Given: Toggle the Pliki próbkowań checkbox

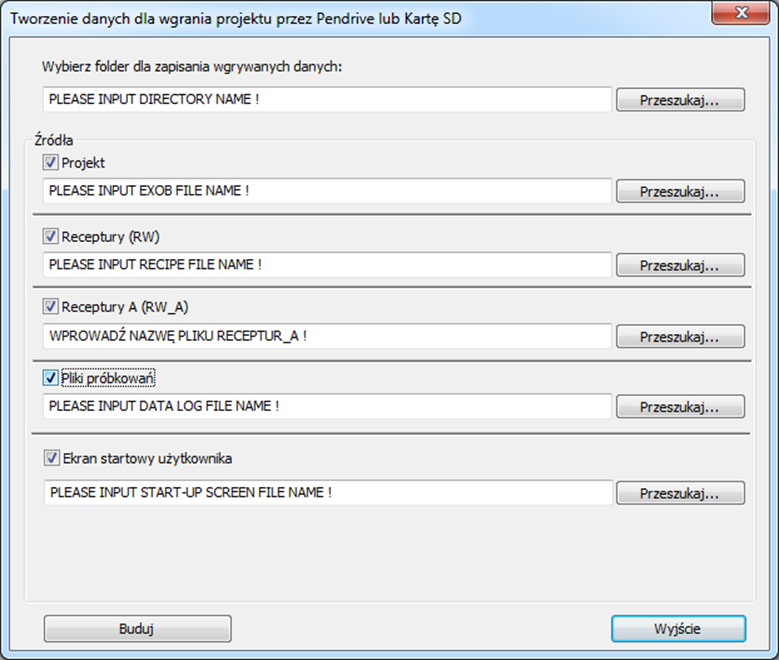Looking at the screenshot, I should click(50, 378).
